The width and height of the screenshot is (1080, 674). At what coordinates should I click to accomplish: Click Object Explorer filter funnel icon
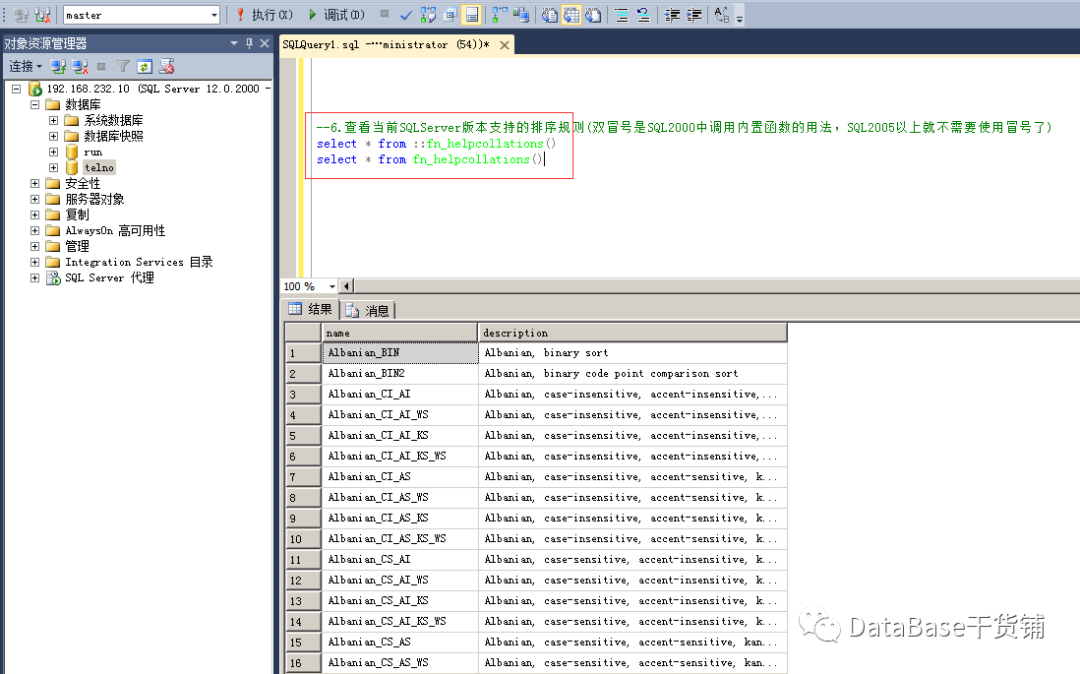click(123, 66)
